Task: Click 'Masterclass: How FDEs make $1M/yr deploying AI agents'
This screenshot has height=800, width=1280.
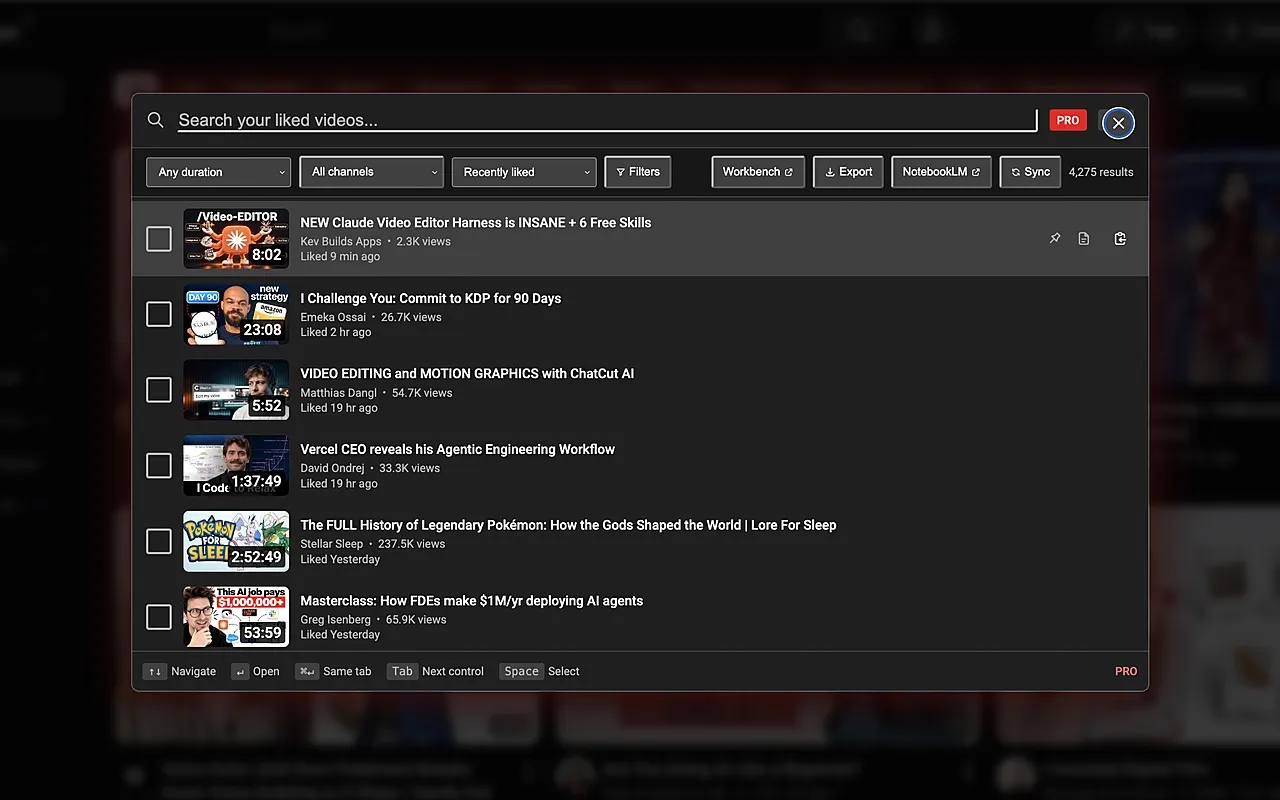Action: click(472, 601)
